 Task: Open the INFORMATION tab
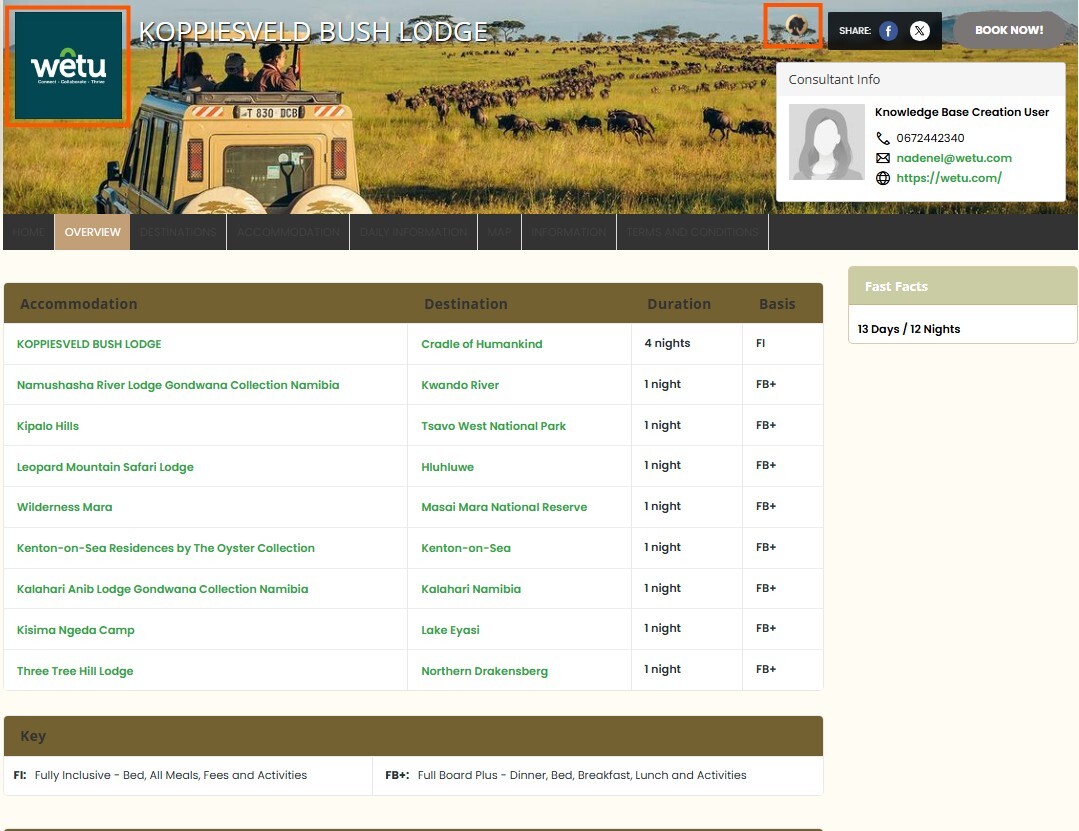pos(569,232)
